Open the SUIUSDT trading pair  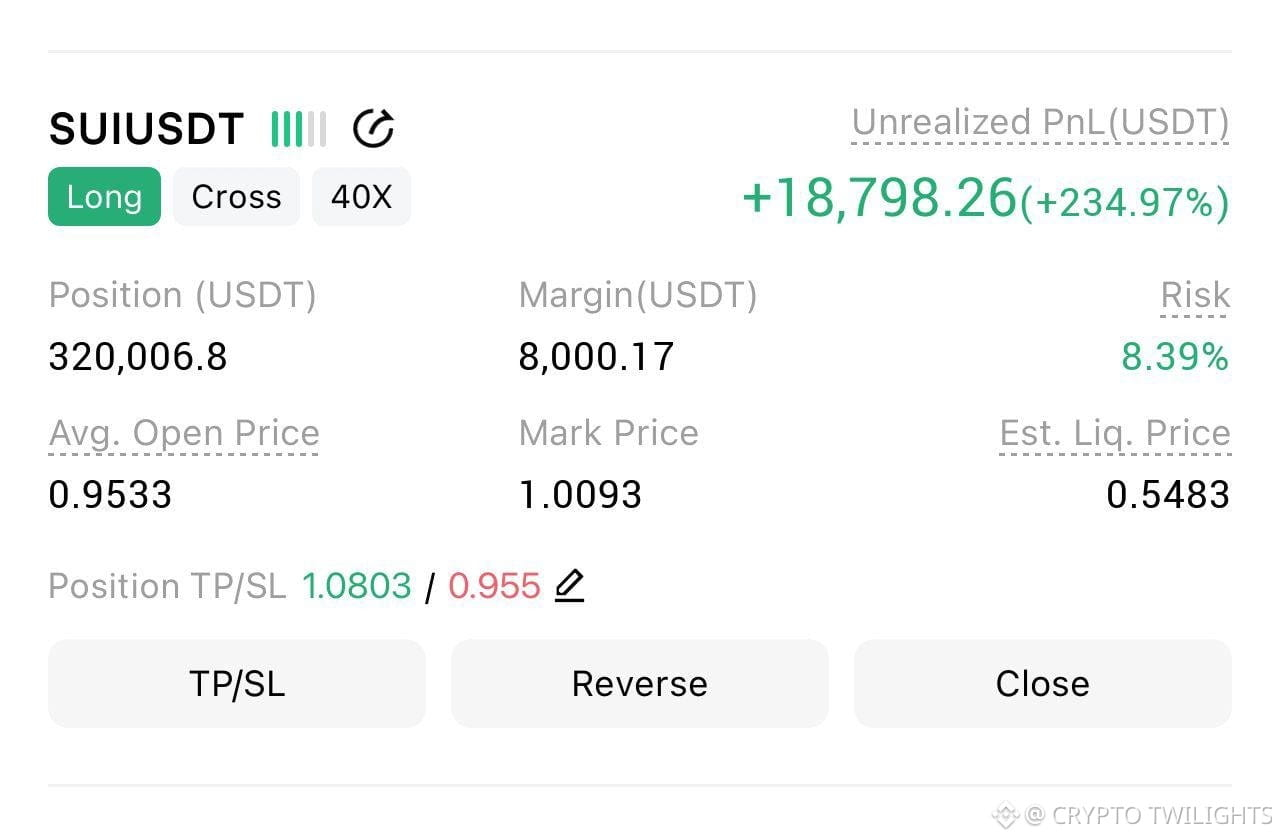[x=146, y=129]
